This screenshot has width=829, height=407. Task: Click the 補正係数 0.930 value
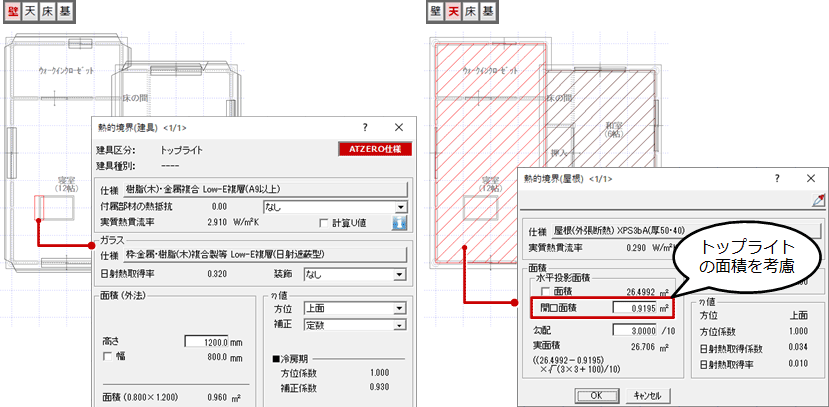379,388
